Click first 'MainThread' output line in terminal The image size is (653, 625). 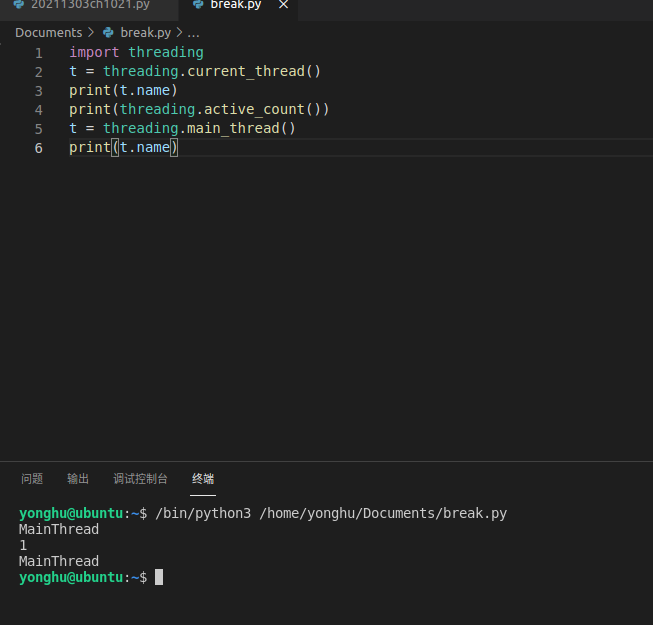[x=59, y=529]
